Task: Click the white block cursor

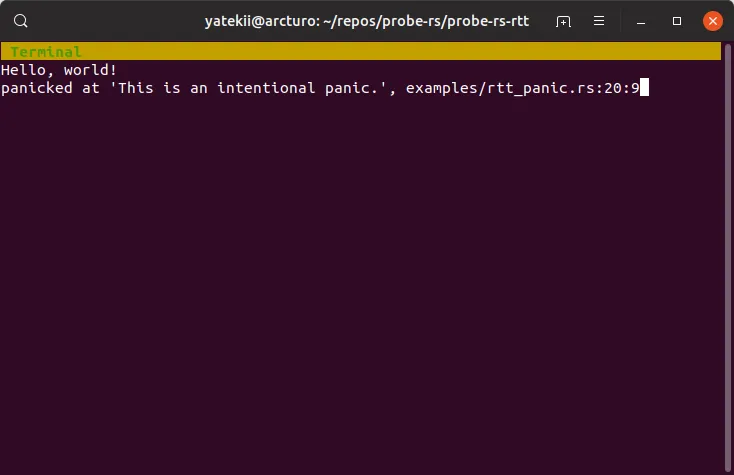Action: 645,88
